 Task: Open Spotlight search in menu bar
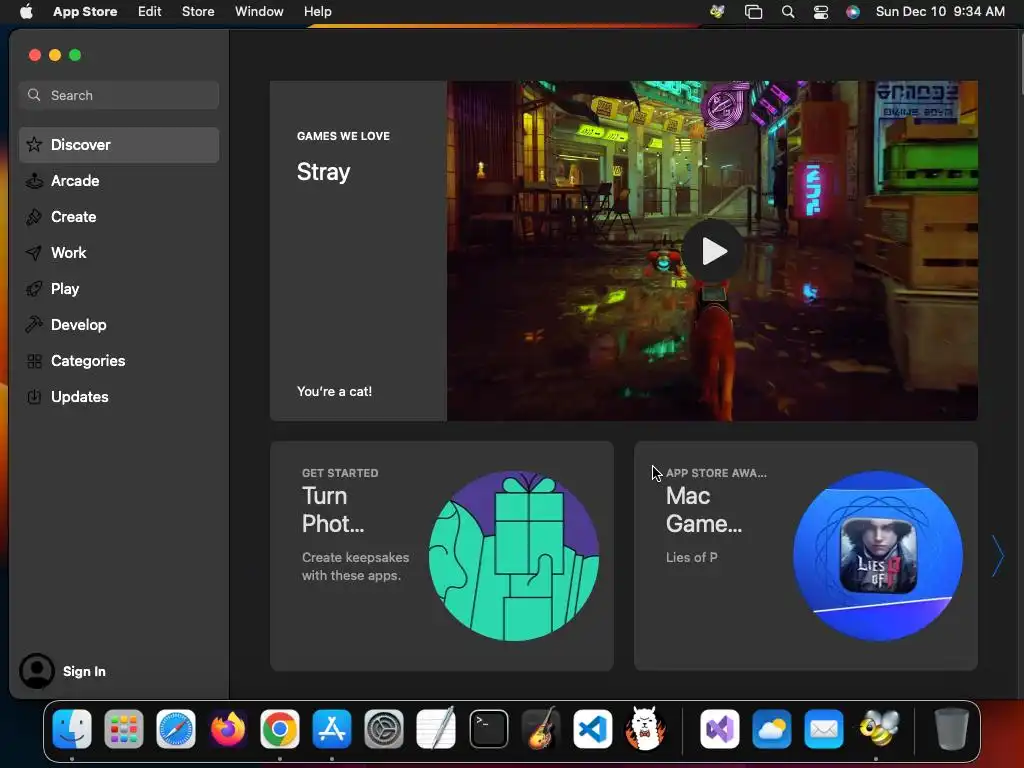pyautogui.click(x=788, y=11)
